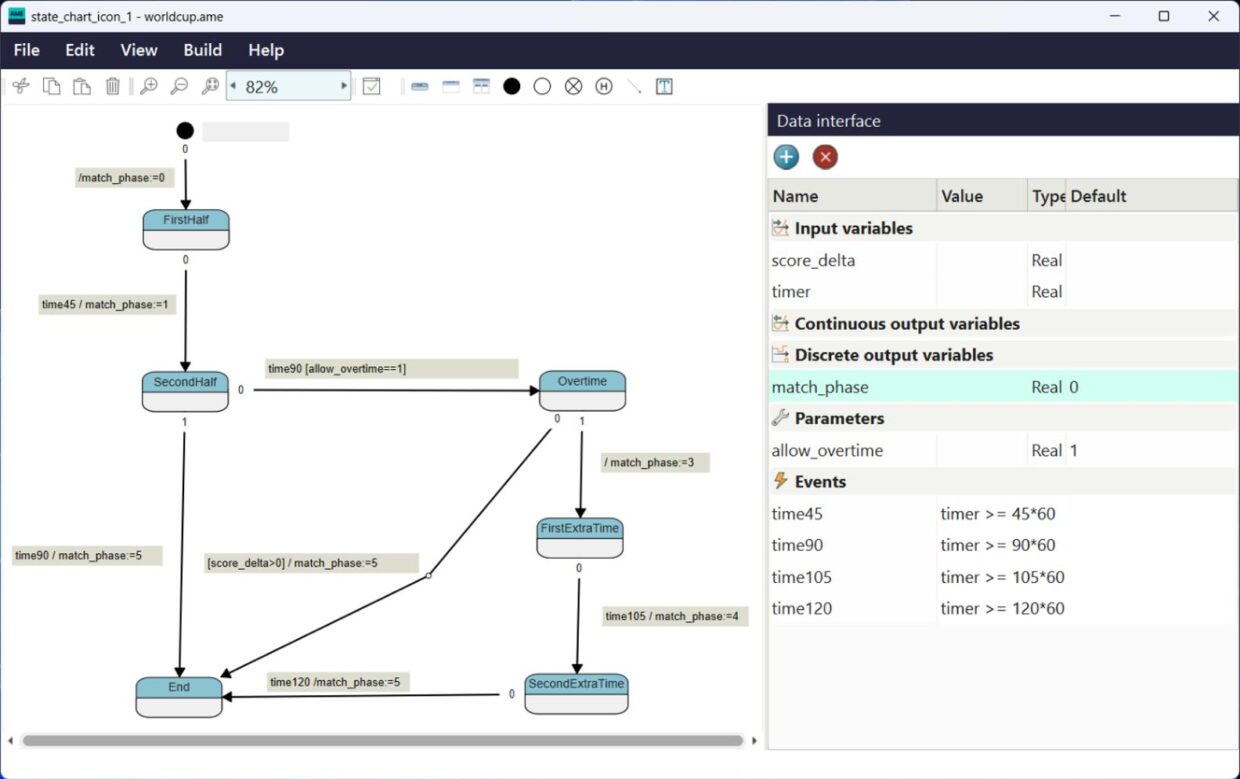This screenshot has width=1240, height=779.
Task: Click the check state chart icon
Action: point(372,87)
